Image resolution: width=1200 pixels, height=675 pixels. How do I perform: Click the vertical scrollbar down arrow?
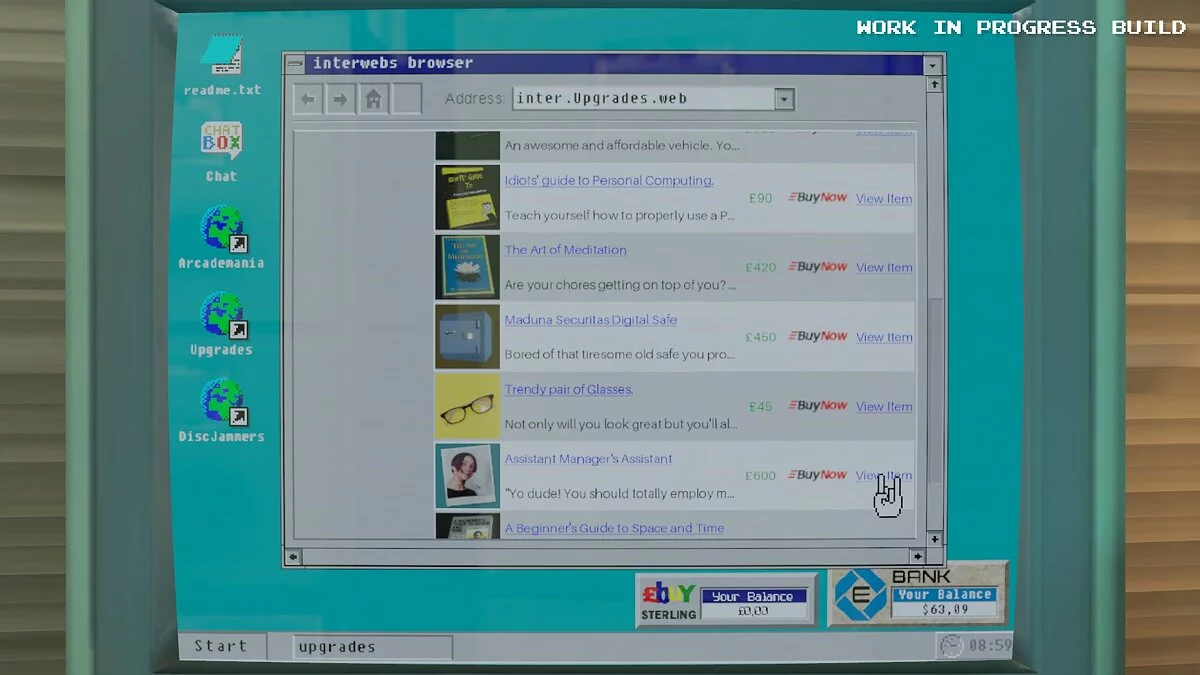(935, 539)
